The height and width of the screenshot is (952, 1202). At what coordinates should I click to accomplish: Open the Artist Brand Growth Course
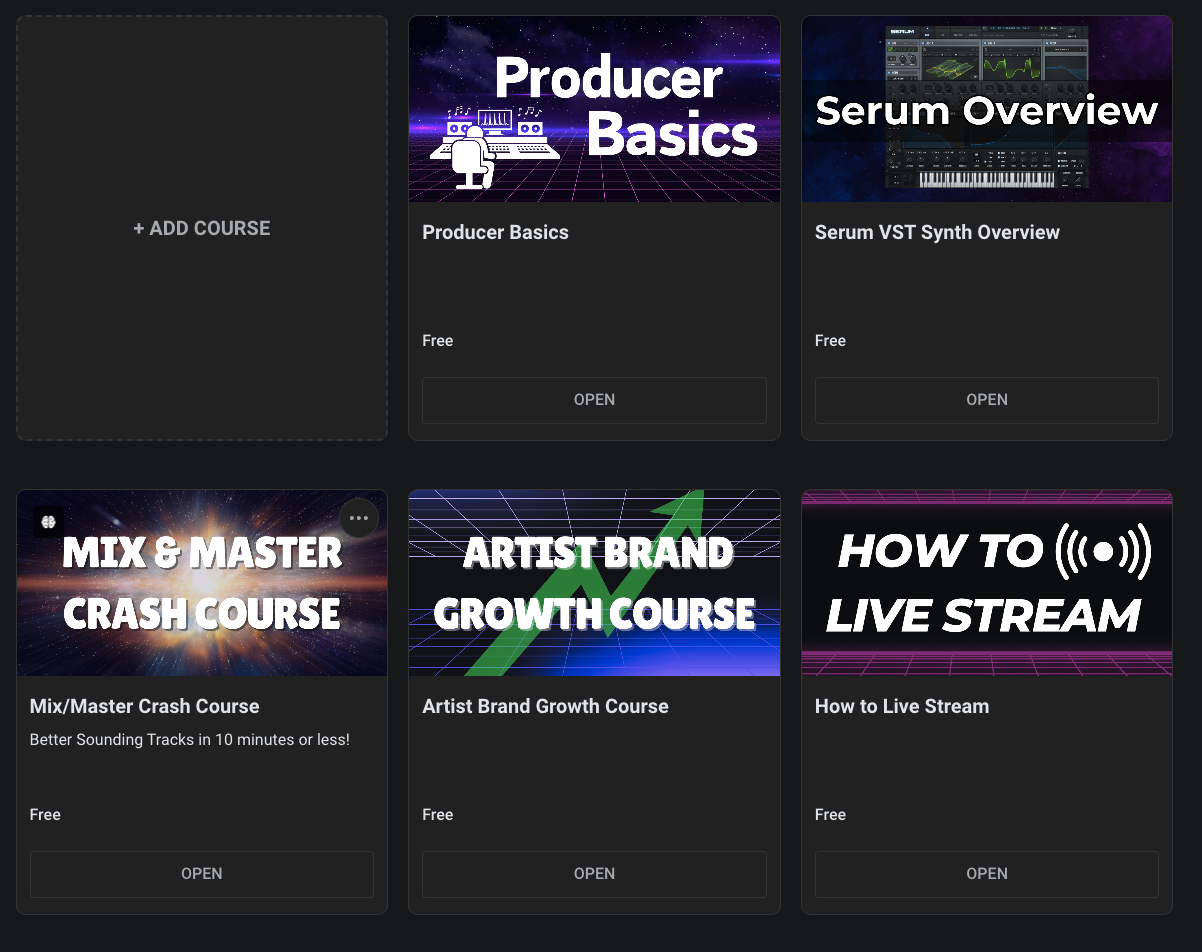594,874
